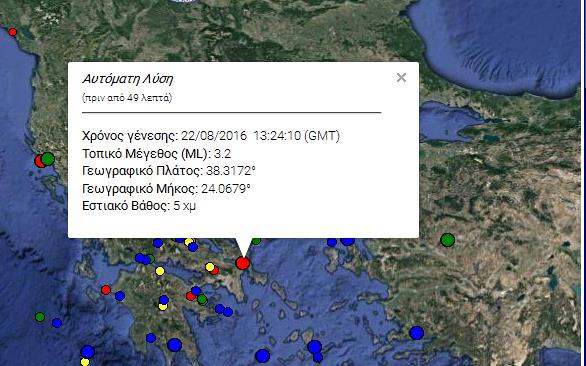Screen dimensions: 586x366
Task: Select the yellow marker west of Athens
Action: pyautogui.click(x=210, y=267)
